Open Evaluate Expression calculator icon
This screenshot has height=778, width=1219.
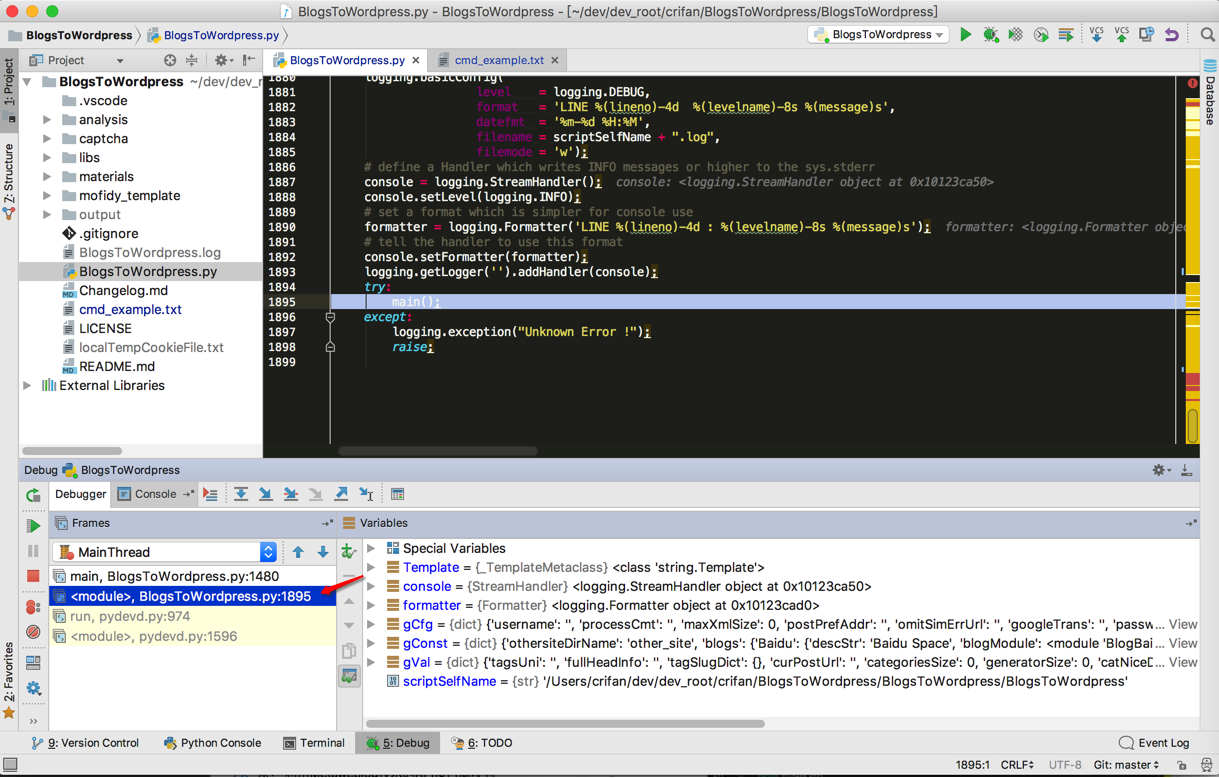397,494
